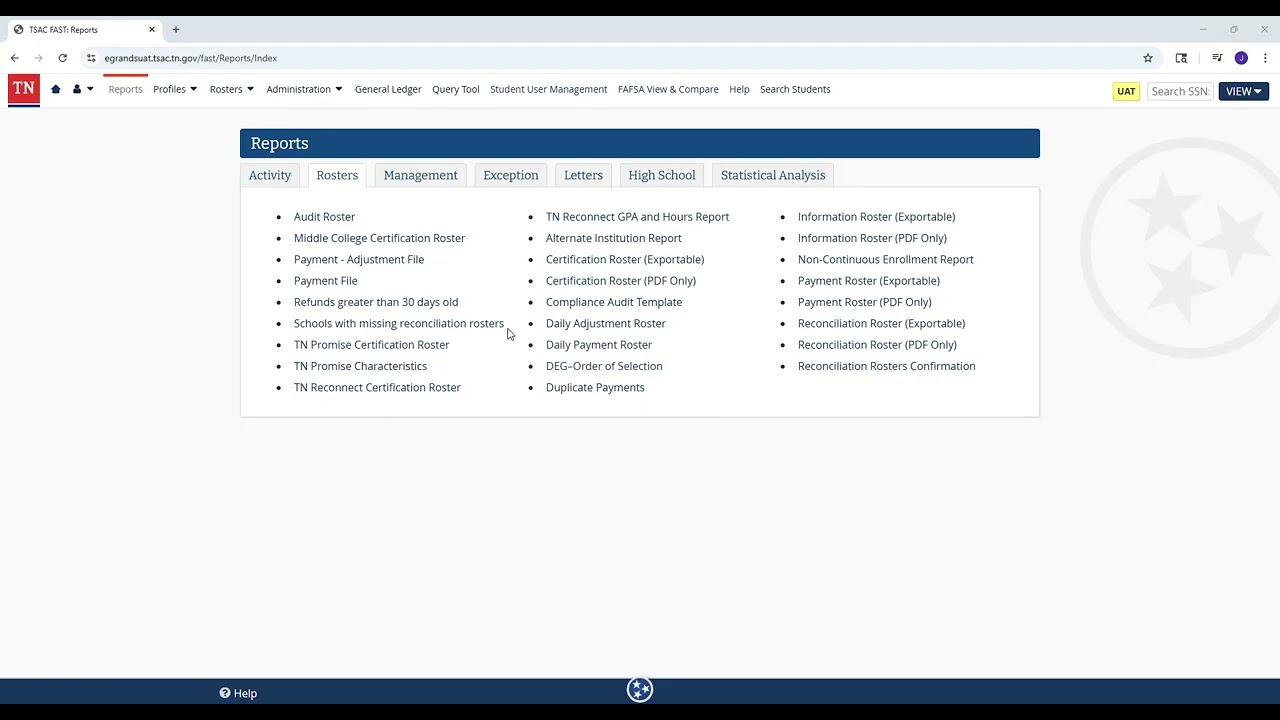Close the TSAC FAST: Reports tab
Image resolution: width=1280 pixels, height=720 pixels.
pyautogui.click(x=152, y=30)
